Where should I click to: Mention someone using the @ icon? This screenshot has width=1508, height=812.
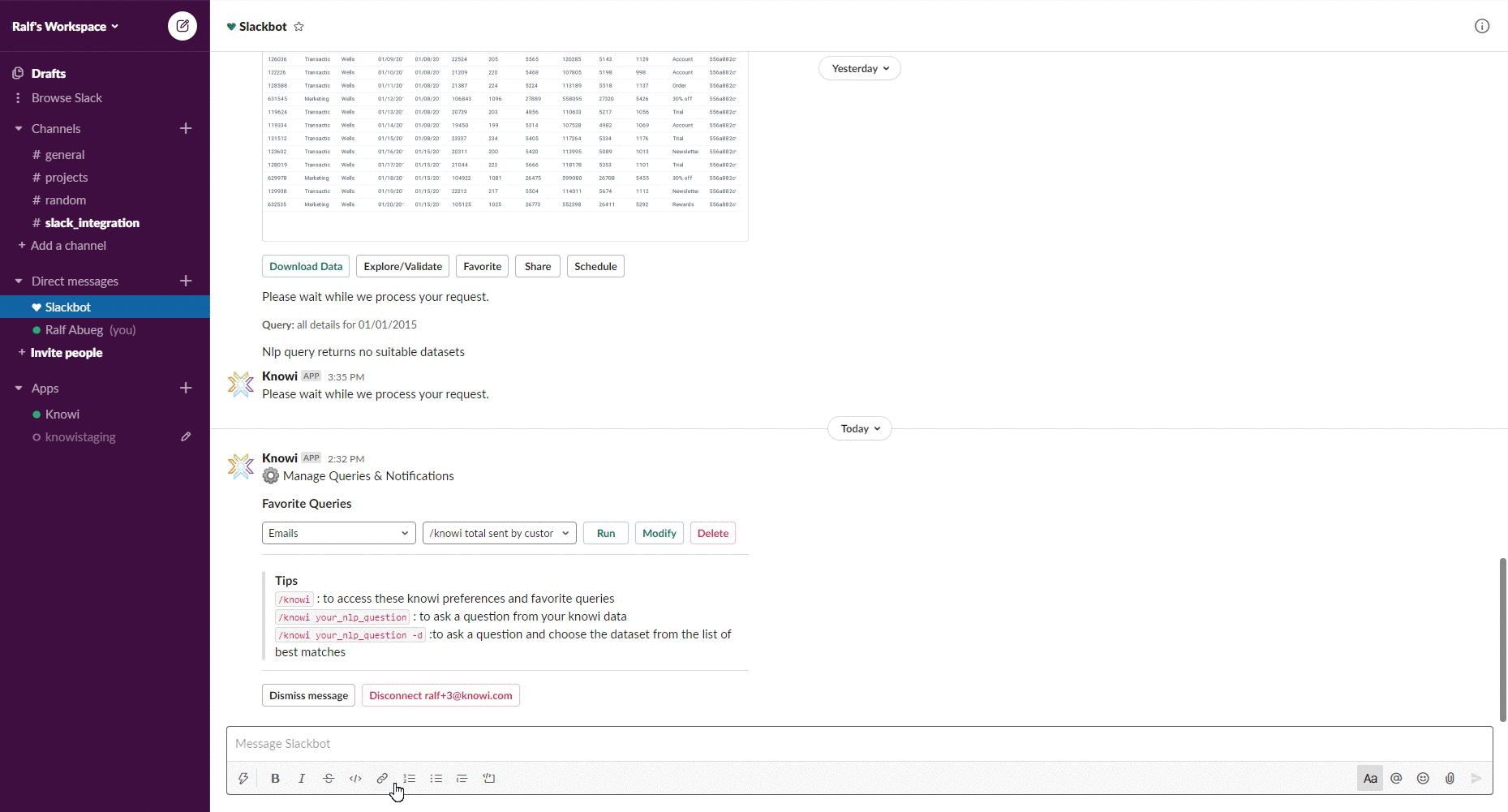pos(1396,778)
